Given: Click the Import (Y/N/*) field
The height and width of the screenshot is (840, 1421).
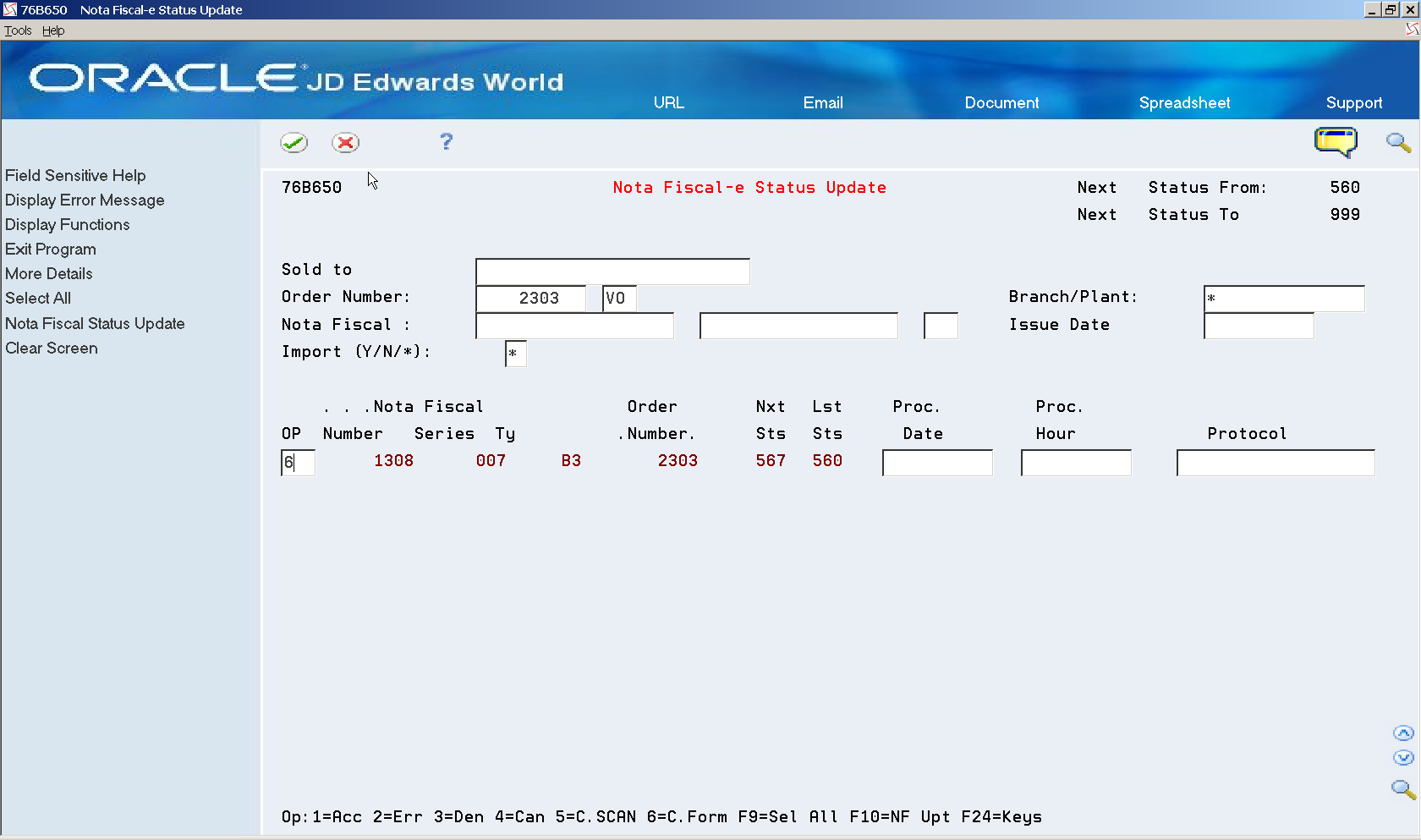Looking at the screenshot, I should click(x=515, y=354).
